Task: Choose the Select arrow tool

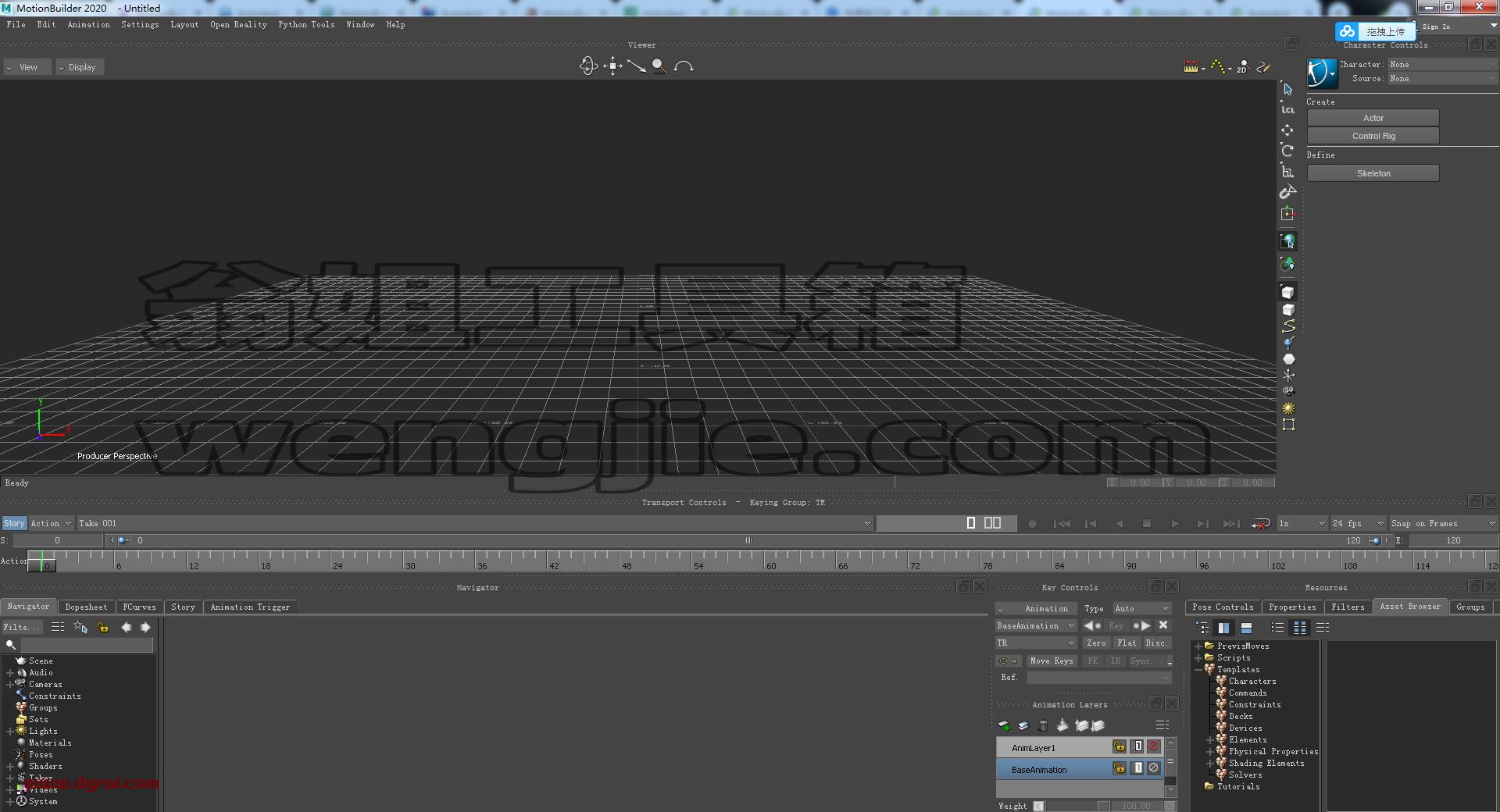Action: [1287, 89]
